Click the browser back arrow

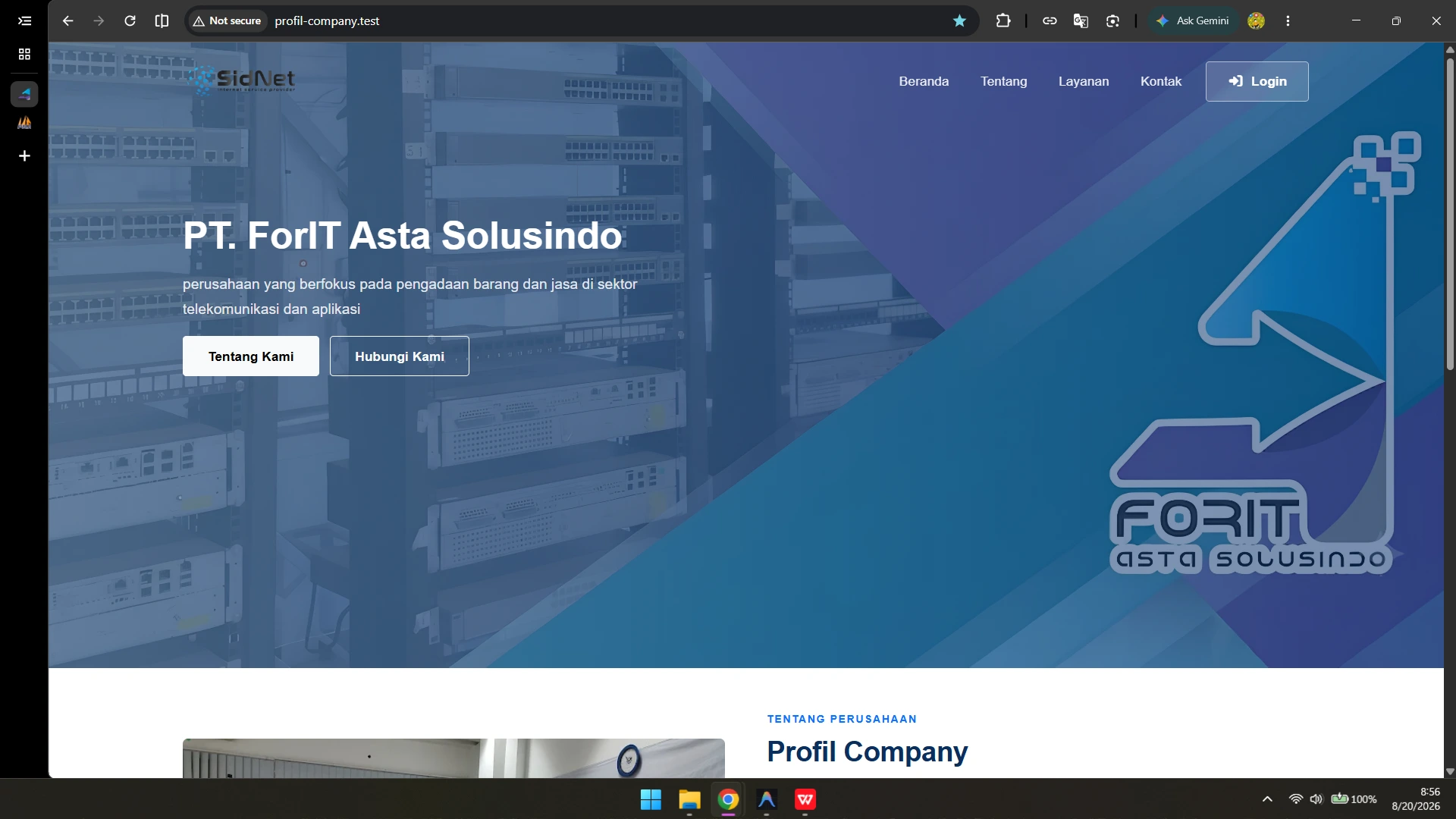coord(67,21)
